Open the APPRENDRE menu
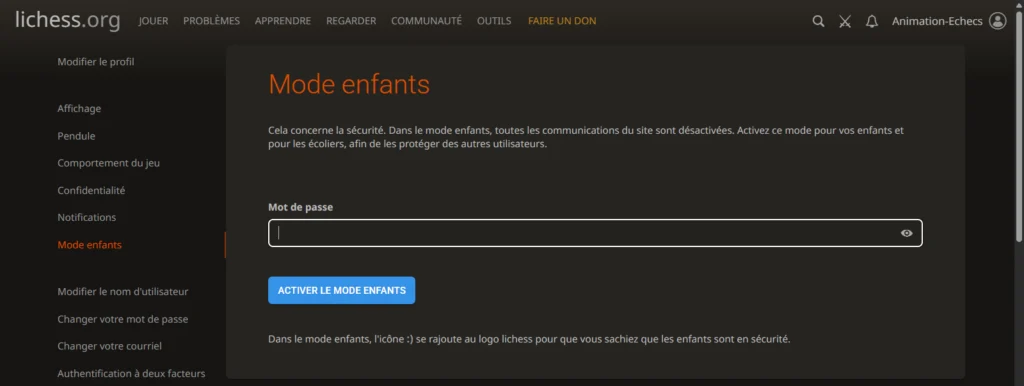Image resolution: width=1024 pixels, height=386 pixels. tap(283, 21)
